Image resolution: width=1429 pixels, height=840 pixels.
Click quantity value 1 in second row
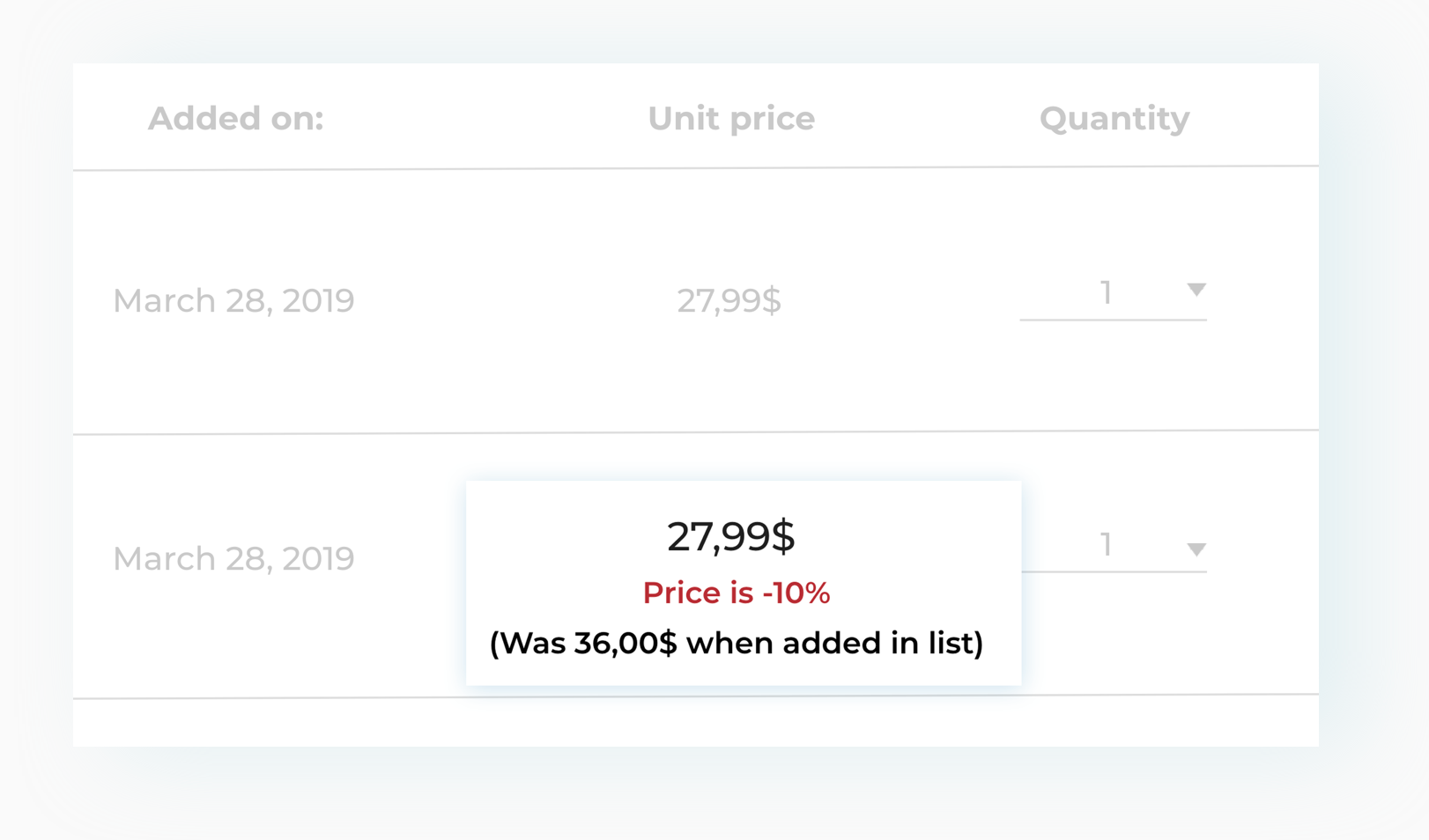[1106, 544]
